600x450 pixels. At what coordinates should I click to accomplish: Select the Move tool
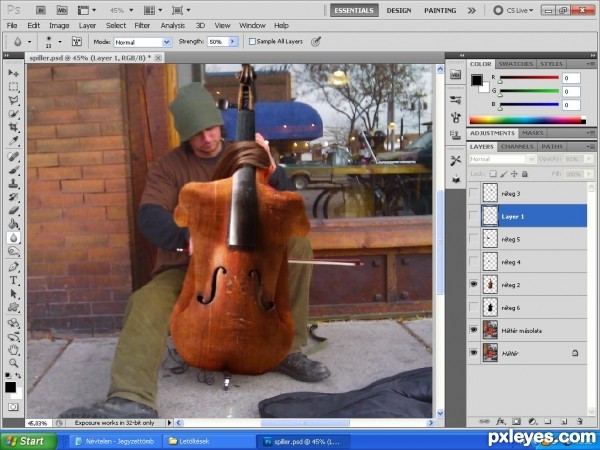(x=13, y=73)
